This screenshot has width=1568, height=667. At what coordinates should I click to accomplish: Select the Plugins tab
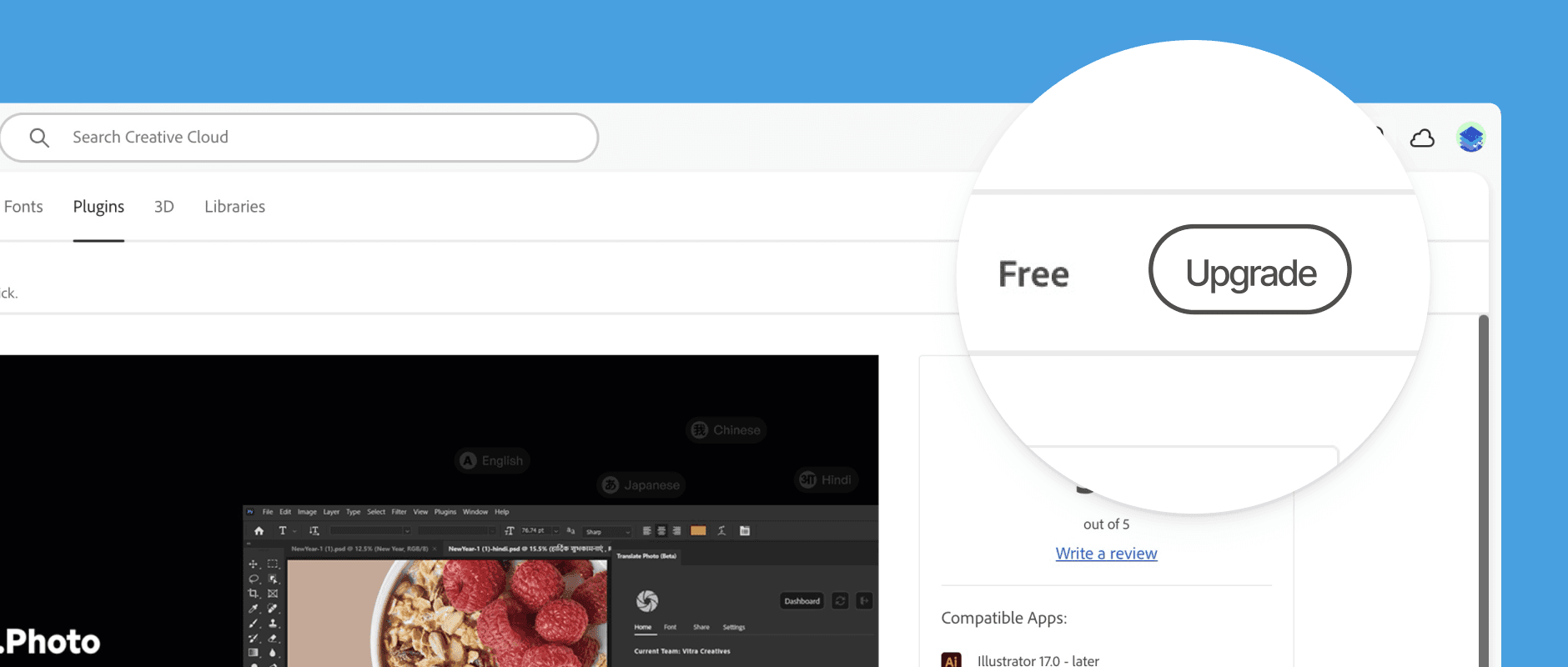[98, 207]
